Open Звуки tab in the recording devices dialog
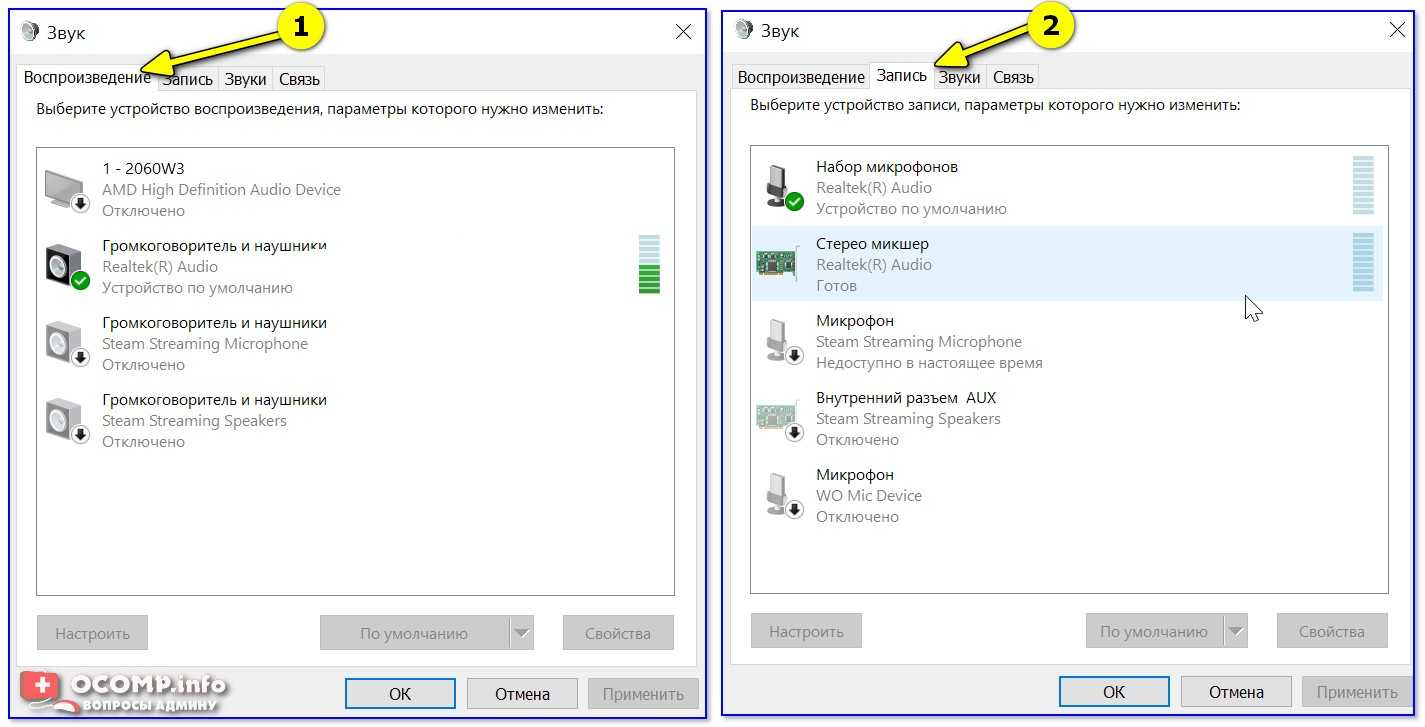 click(959, 77)
